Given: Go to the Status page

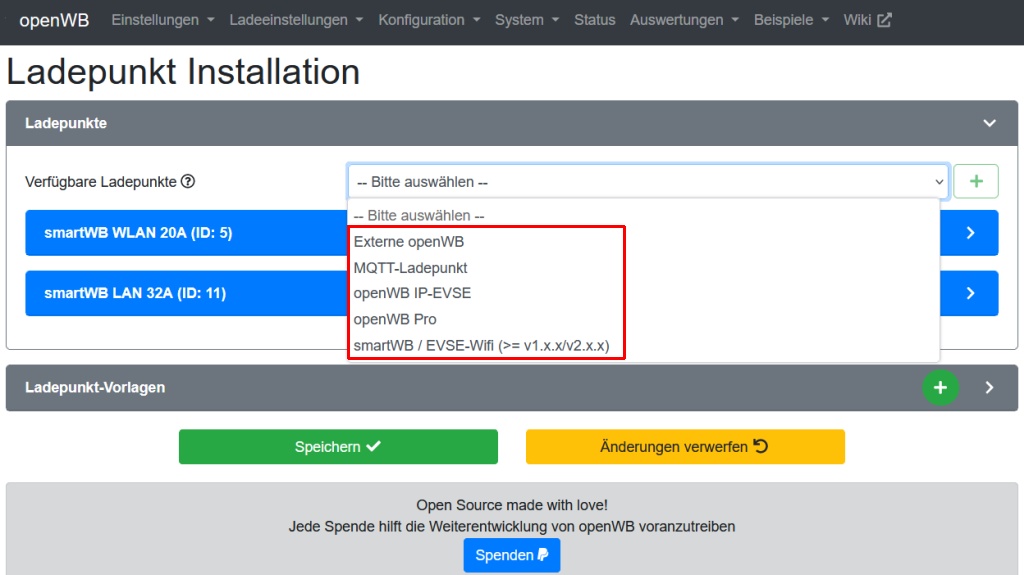Looking at the screenshot, I should pyautogui.click(x=594, y=20).
